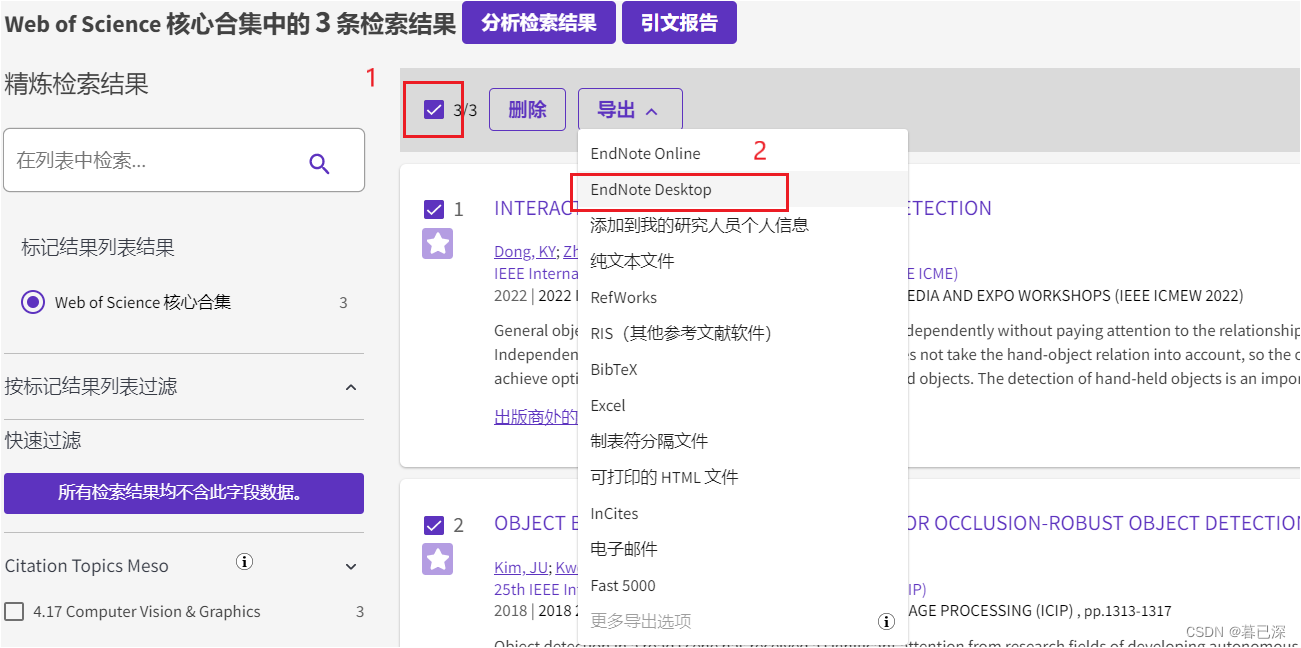
Task: Click 引文报告 button
Action: pos(679,22)
